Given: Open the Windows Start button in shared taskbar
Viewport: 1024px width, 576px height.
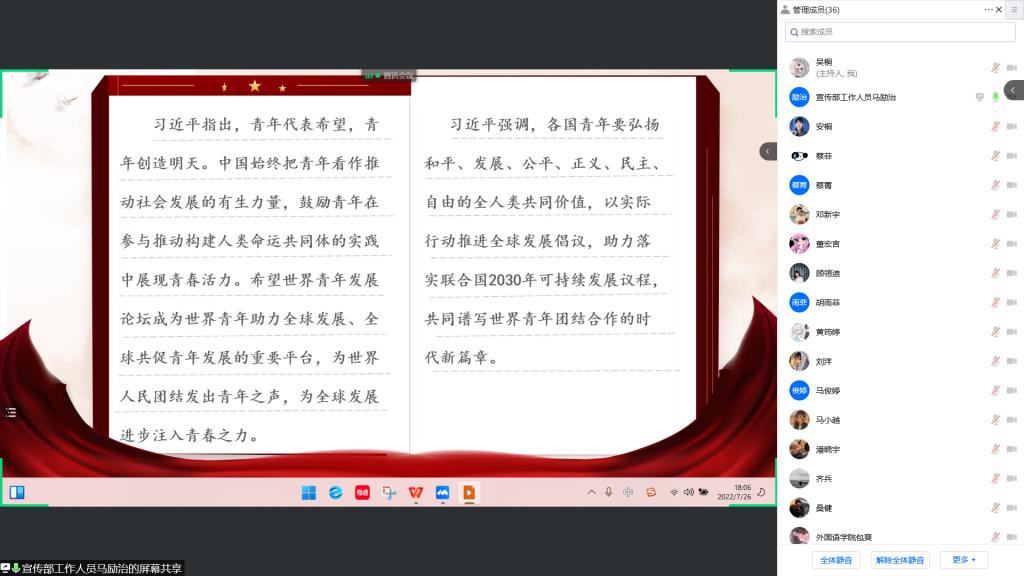Looking at the screenshot, I should point(309,492).
